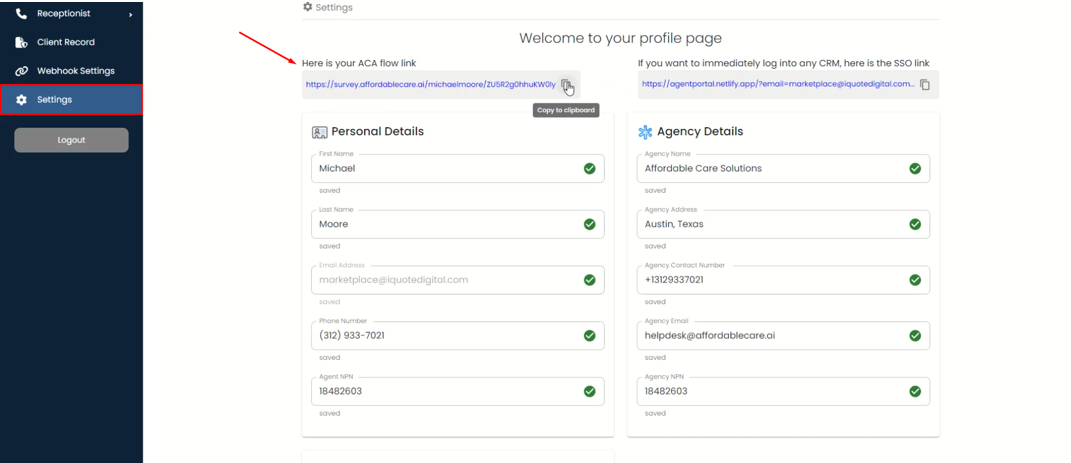This screenshot has width=1071, height=463.
Task: Edit the Agency Email field
Action: click(783, 336)
